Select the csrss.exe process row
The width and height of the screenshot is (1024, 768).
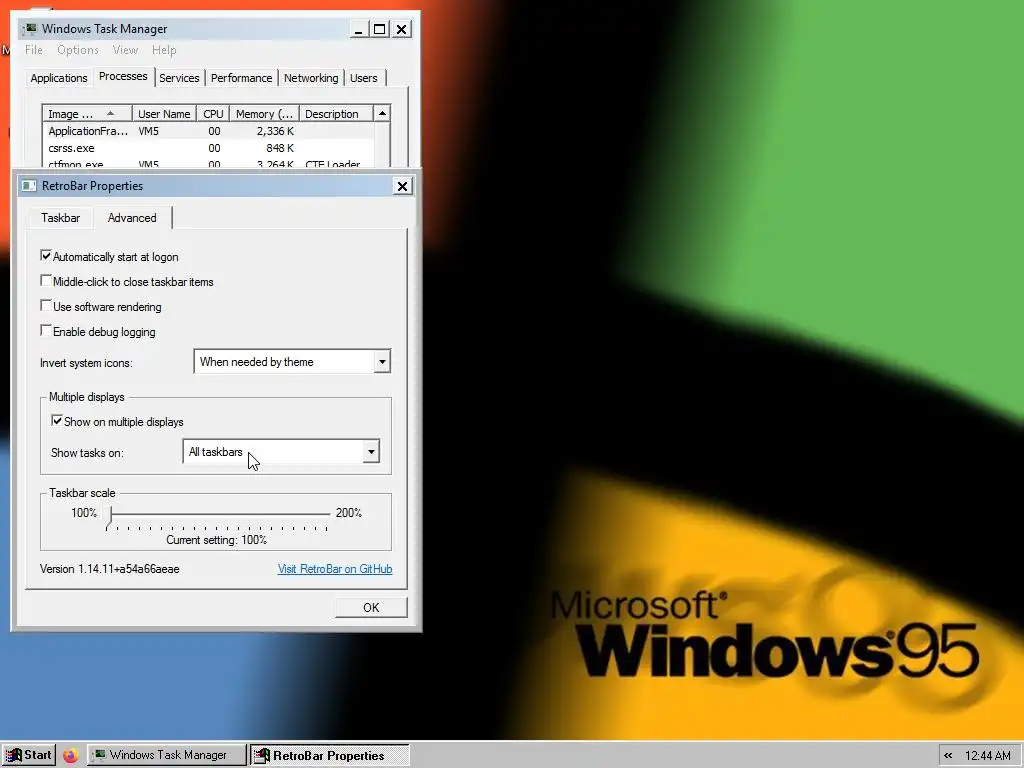(x=208, y=148)
